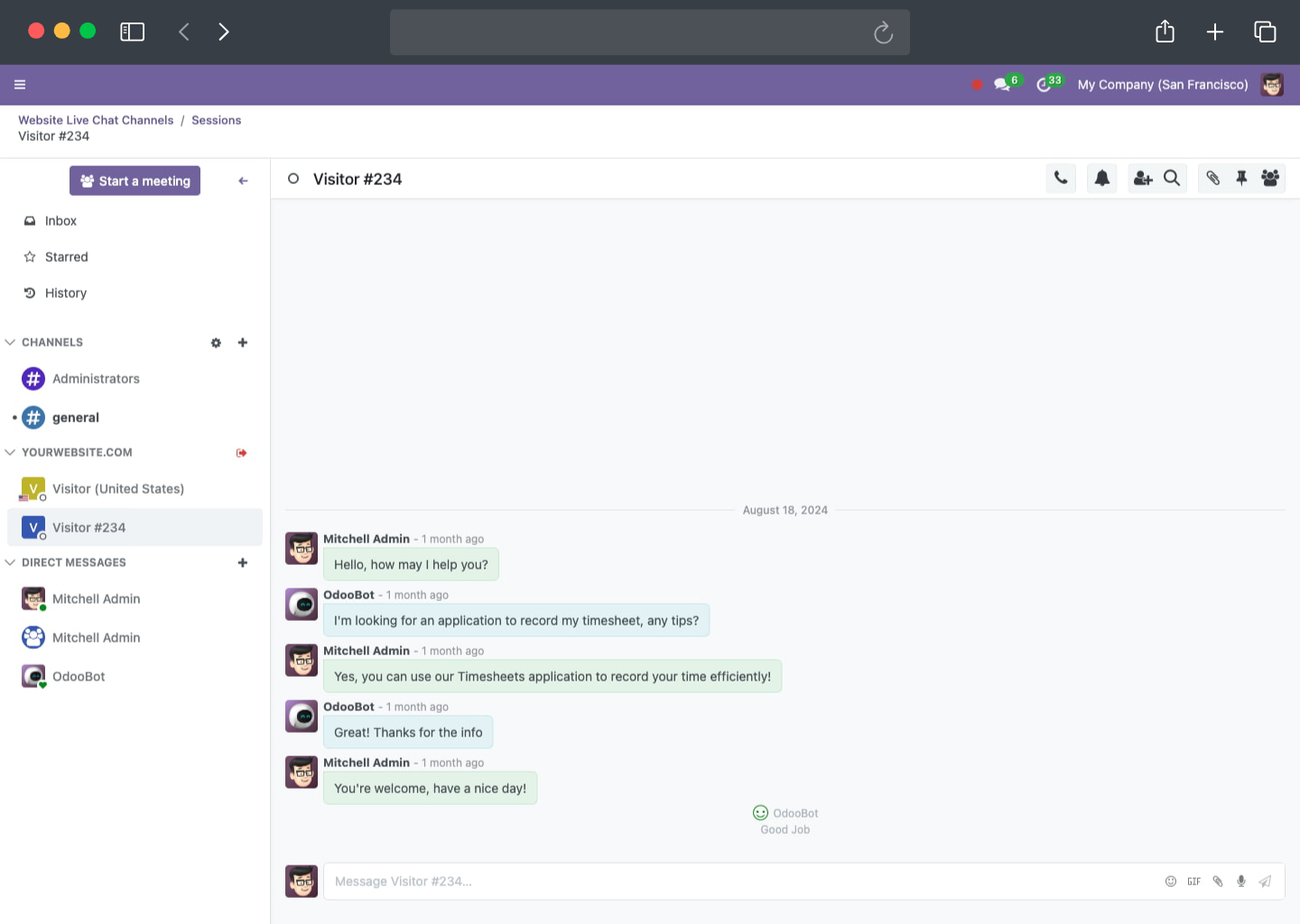1300x924 pixels.
Task: Collapse the CHANNELS section
Action: (11, 343)
